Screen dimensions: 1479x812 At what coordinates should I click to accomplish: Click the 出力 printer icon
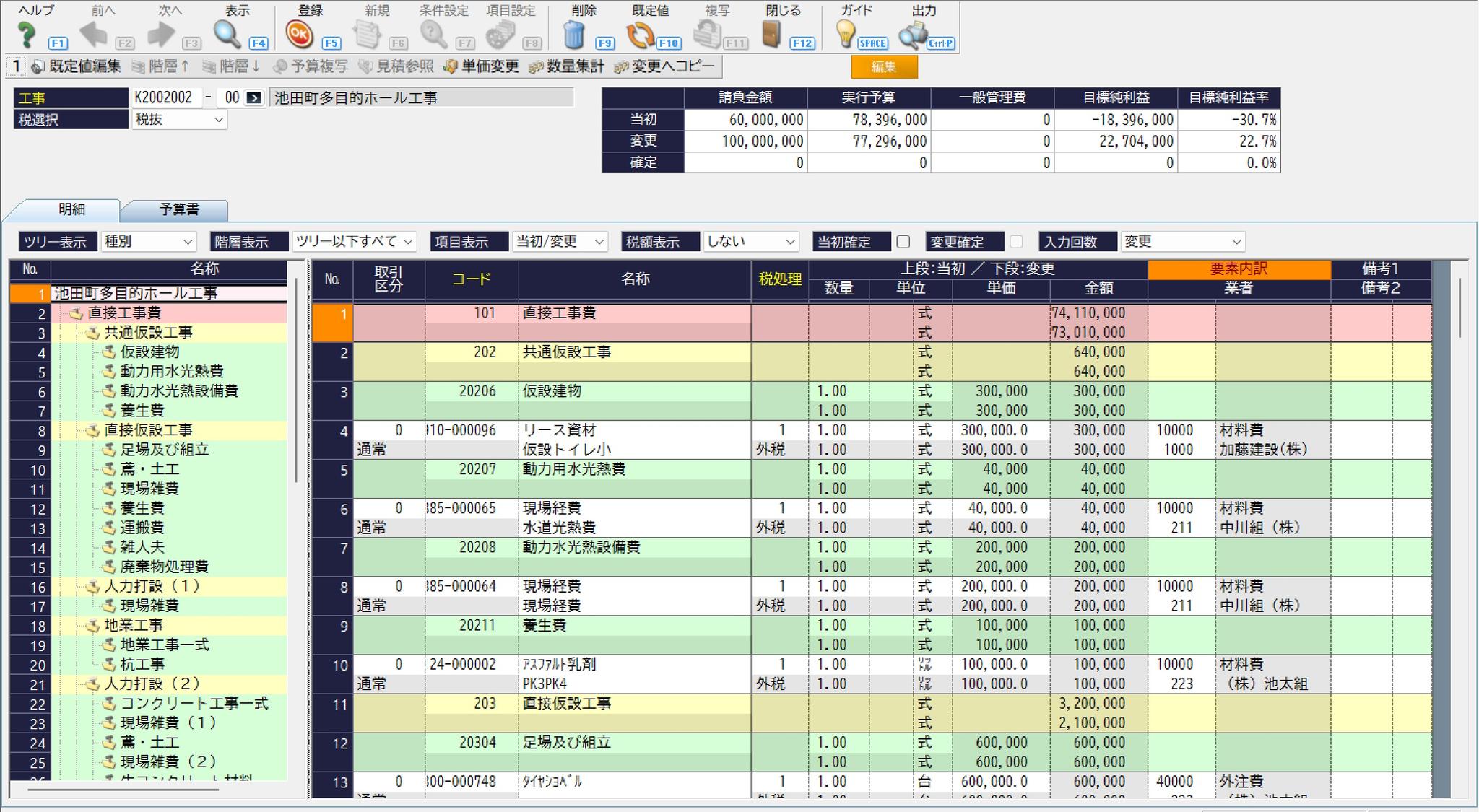[912, 35]
